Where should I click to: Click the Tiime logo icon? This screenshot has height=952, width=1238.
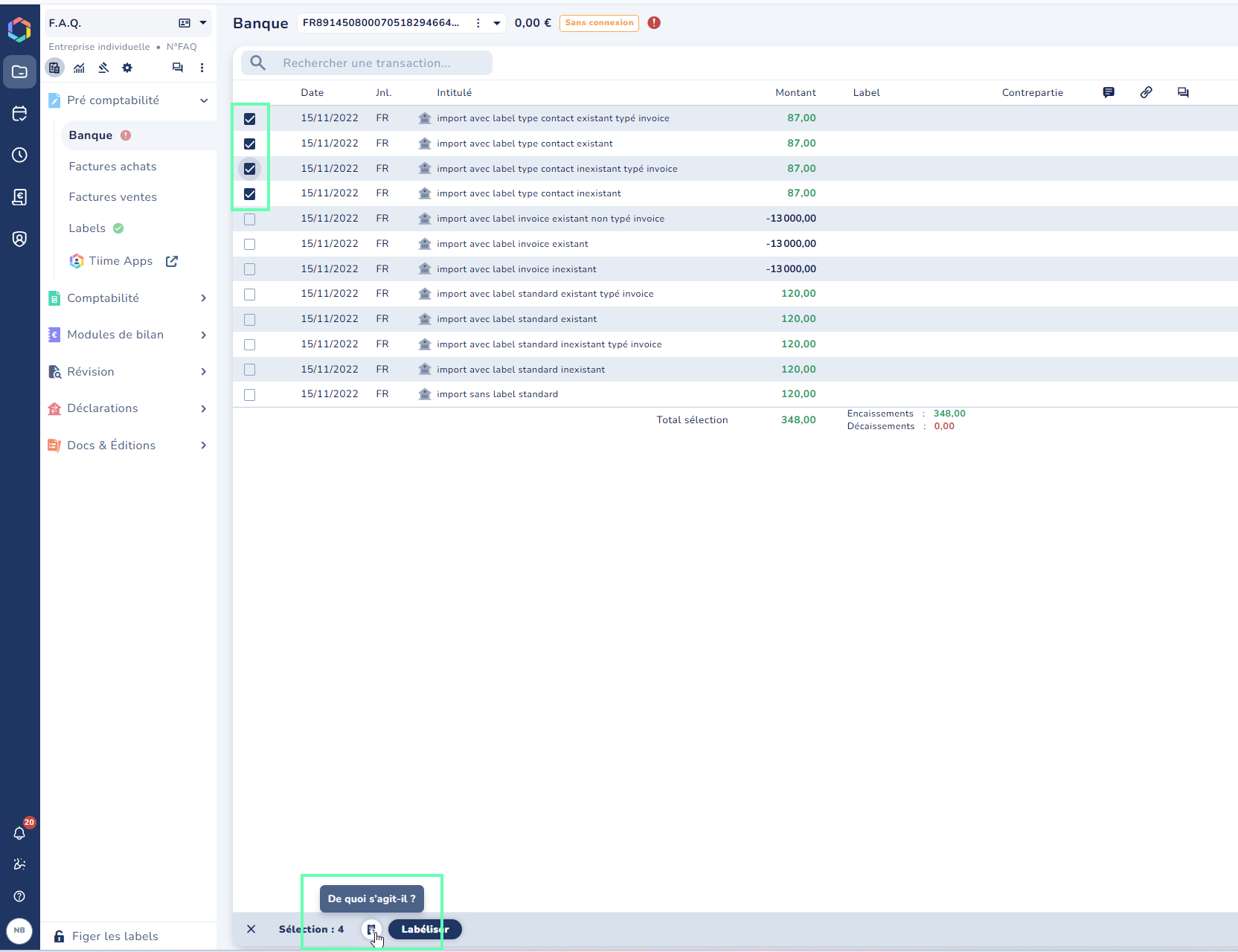pyautogui.click(x=19, y=29)
